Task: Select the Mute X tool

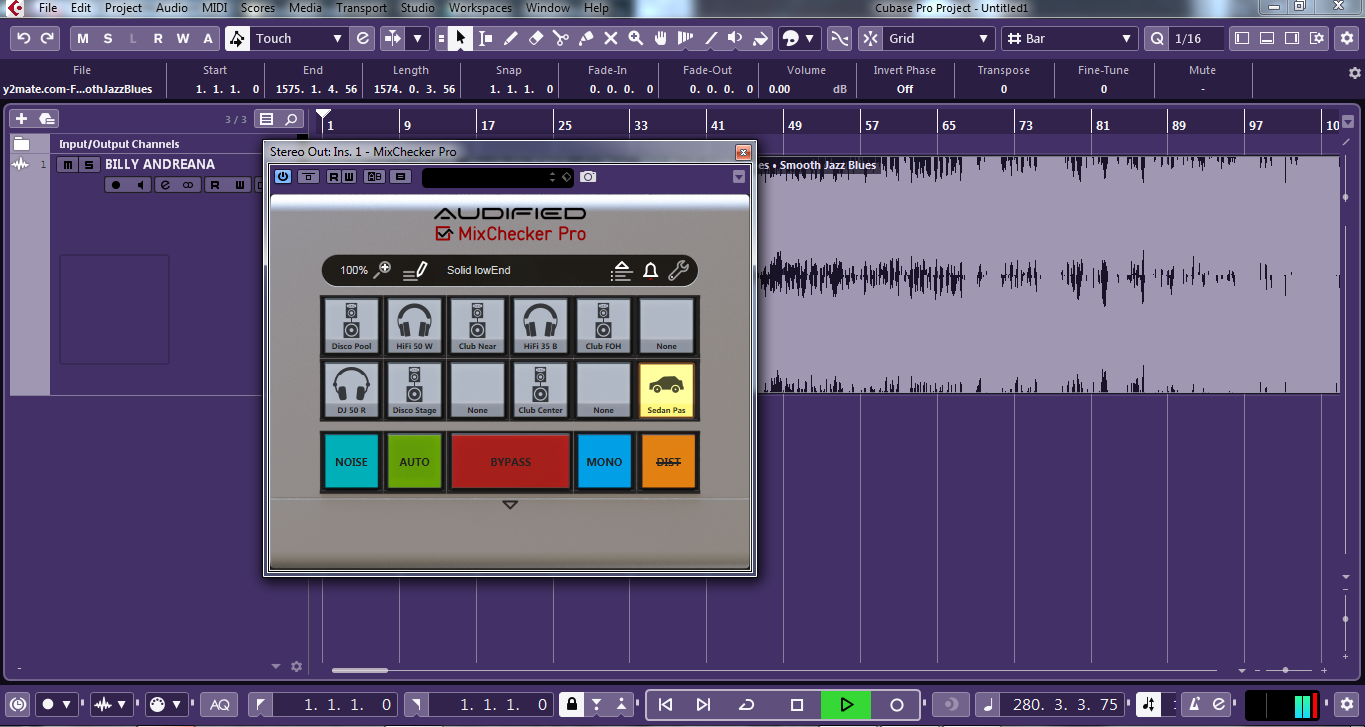Action: (610, 38)
